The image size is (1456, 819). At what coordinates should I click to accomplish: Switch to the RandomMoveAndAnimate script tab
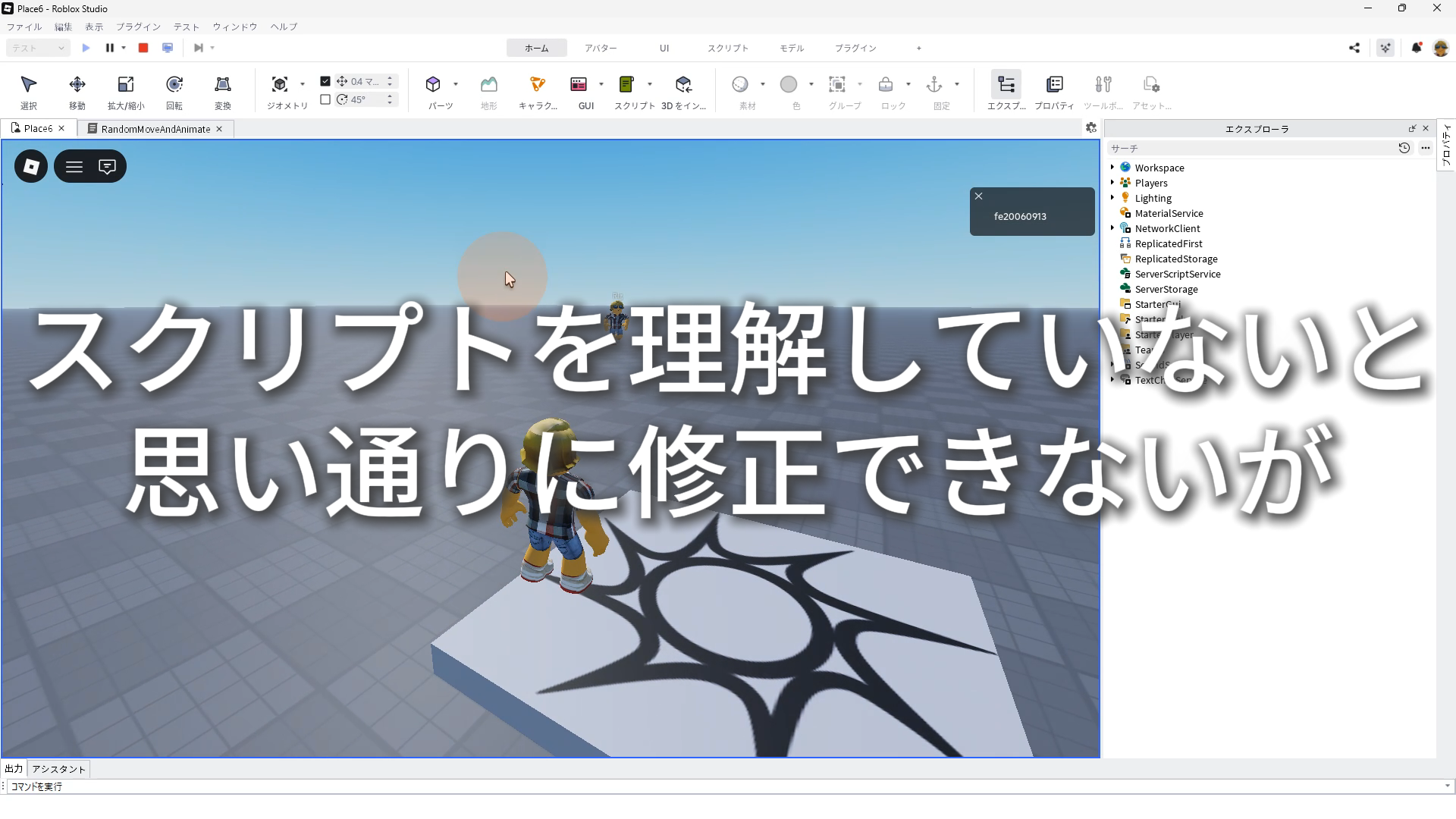pos(155,129)
